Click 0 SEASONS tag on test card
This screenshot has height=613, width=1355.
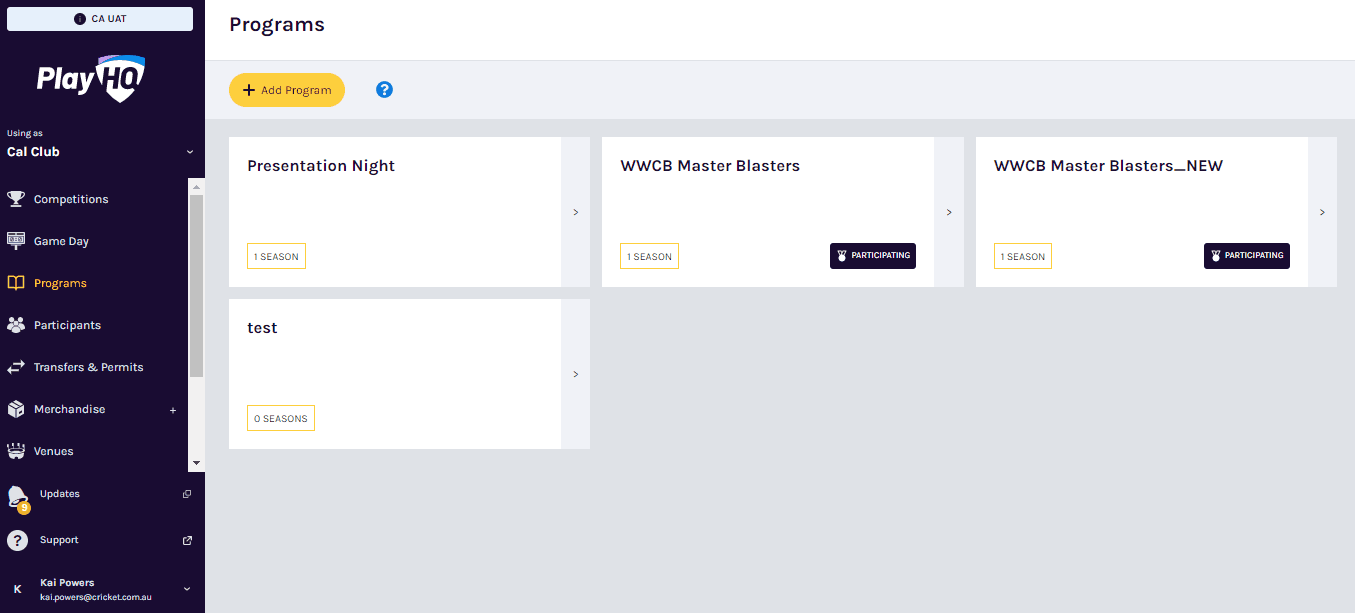[281, 418]
